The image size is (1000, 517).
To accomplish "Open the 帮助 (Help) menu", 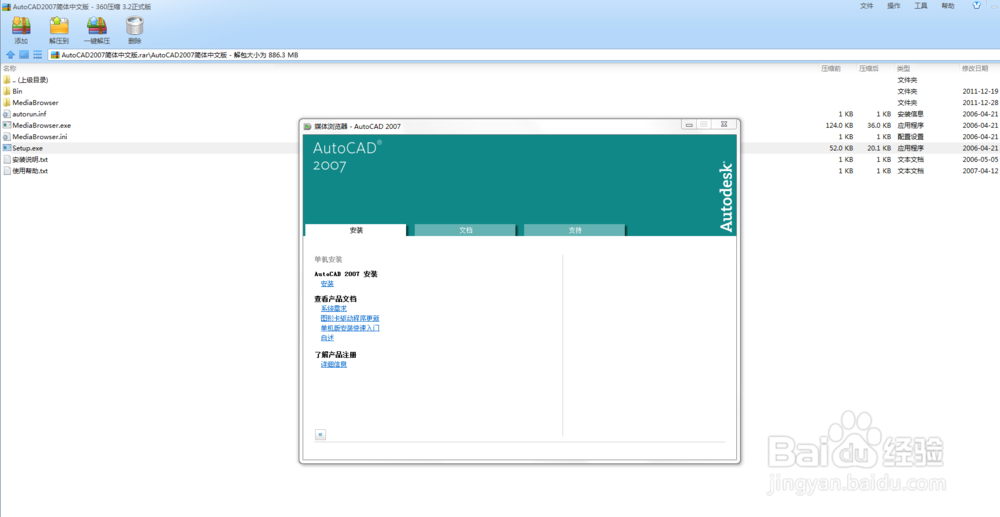I will pyautogui.click(x=948, y=6).
